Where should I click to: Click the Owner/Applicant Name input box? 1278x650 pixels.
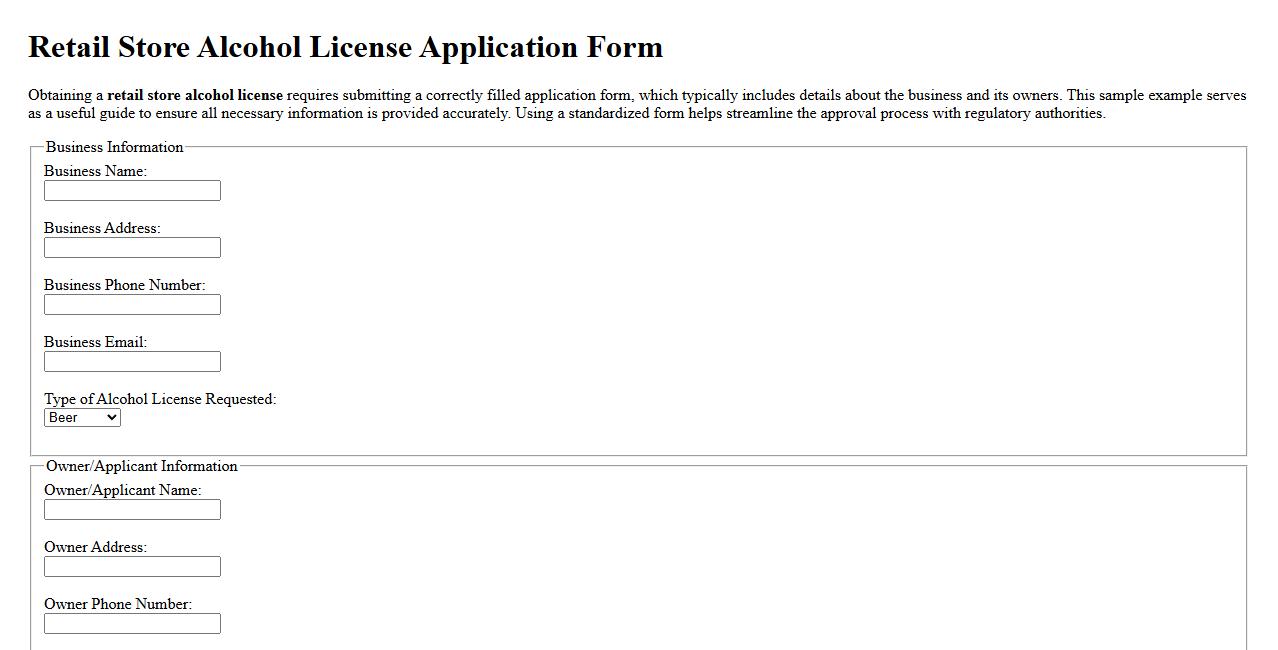click(x=132, y=509)
